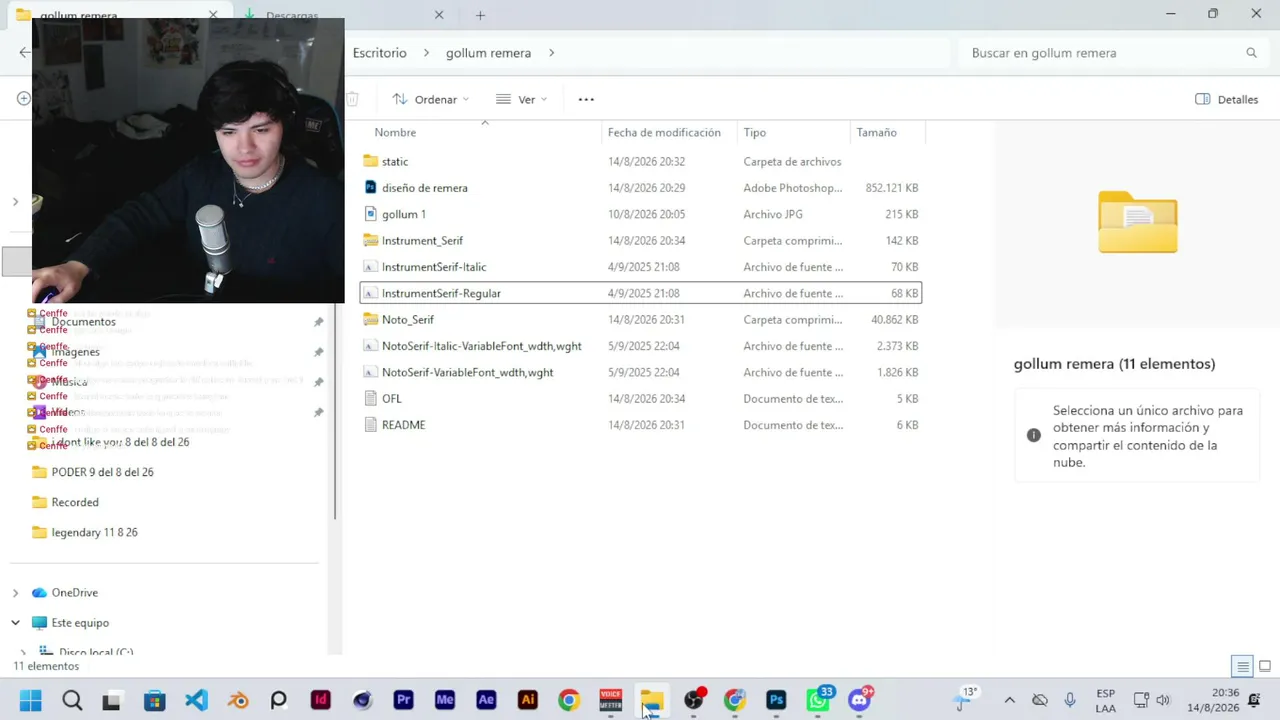Viewport: 1280px width, 720px height.
Task: Switch to details list view icon in status bar
Action: tap(1242, 666)
